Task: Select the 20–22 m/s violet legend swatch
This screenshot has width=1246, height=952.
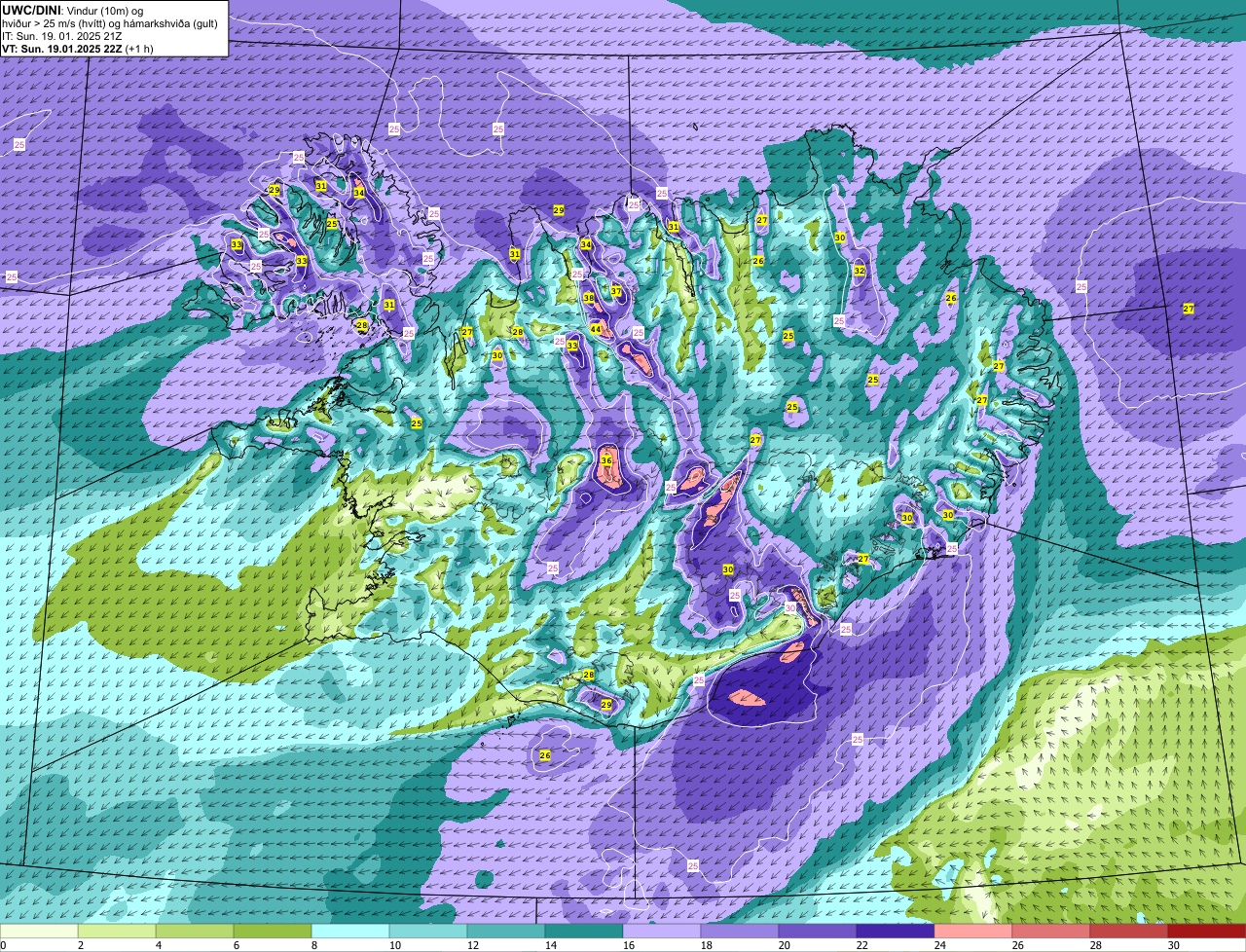Action: (x=818, y=932)
